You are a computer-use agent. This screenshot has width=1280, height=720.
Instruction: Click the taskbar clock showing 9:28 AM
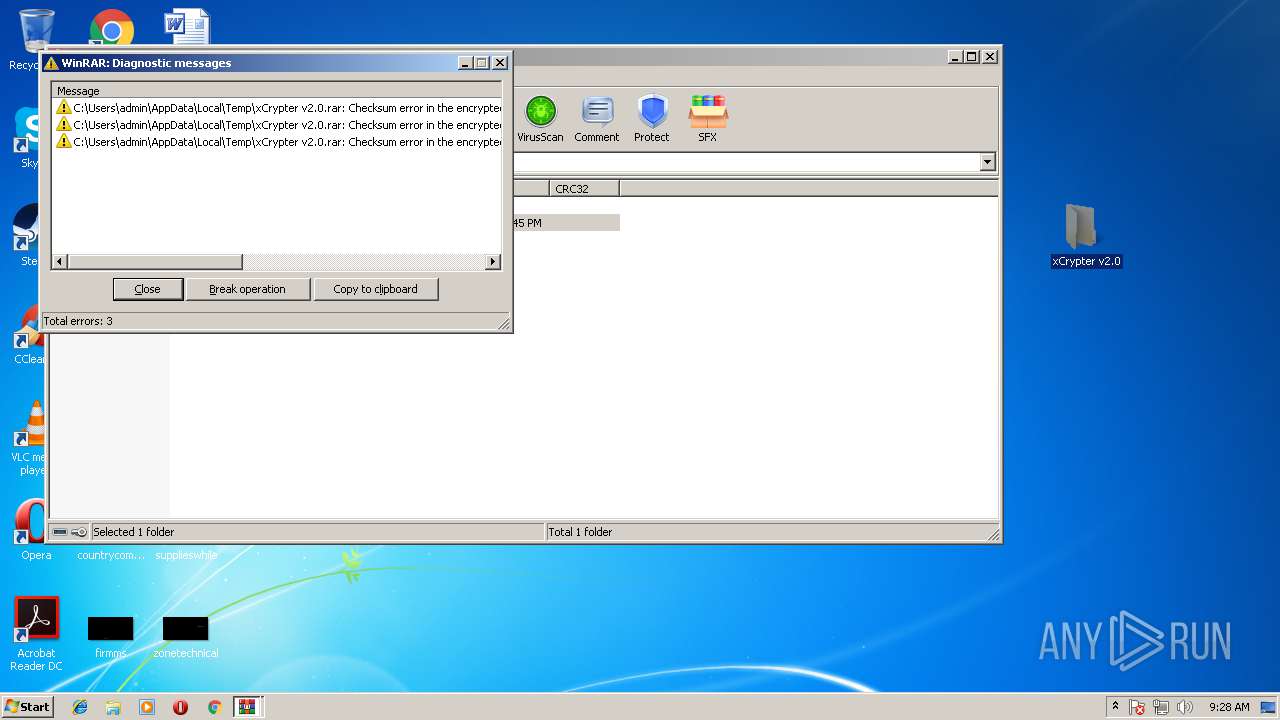tap(1229, 707)
